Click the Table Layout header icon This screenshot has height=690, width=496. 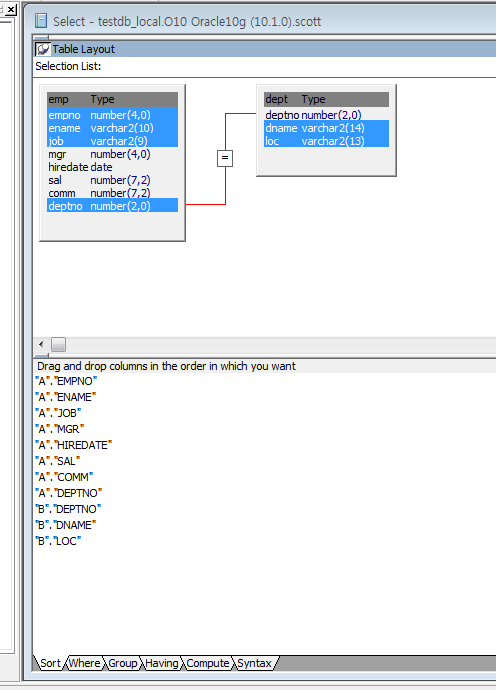click(43, 49)
